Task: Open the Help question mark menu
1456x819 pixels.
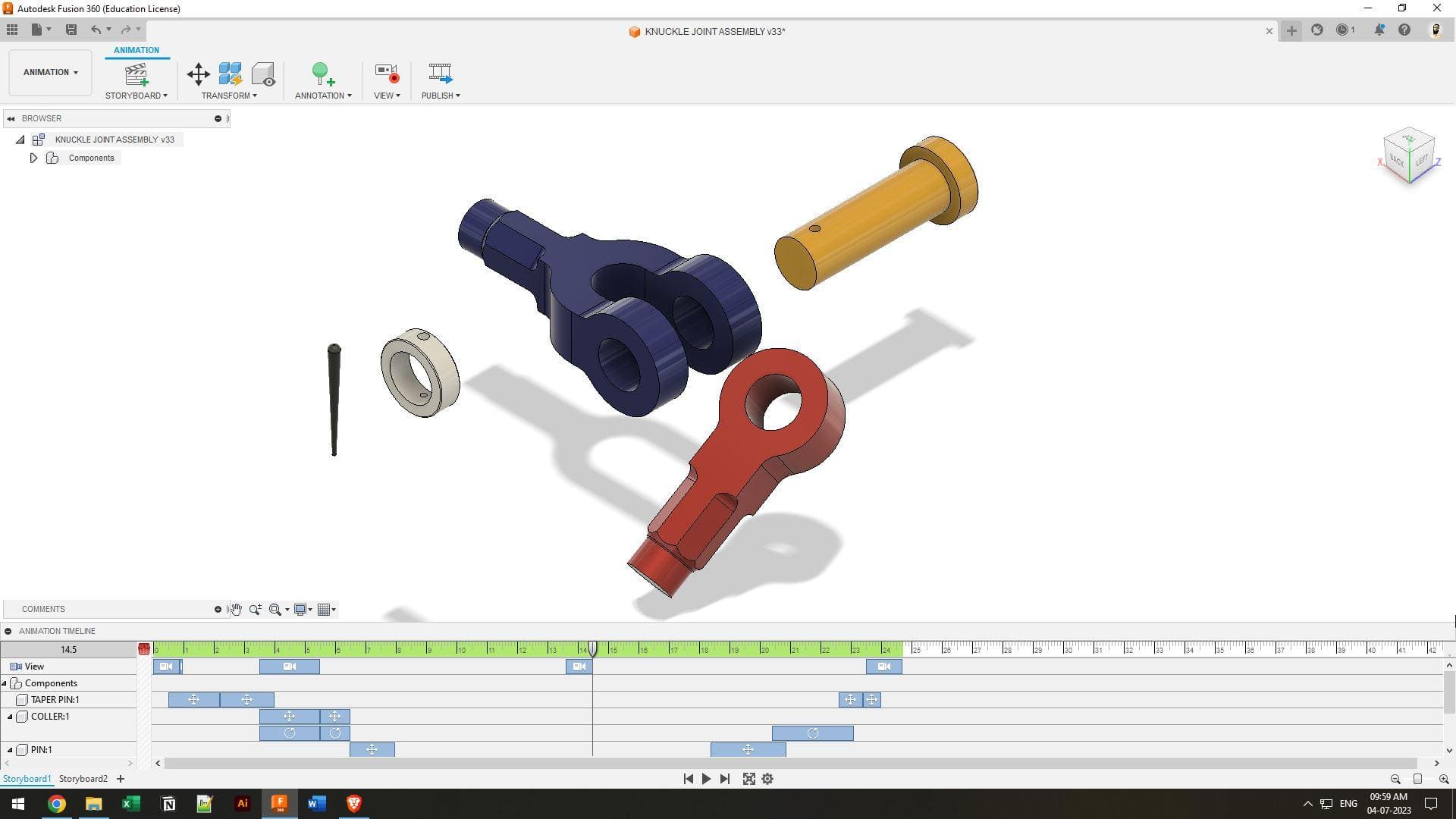Action: pos(1404,30)
